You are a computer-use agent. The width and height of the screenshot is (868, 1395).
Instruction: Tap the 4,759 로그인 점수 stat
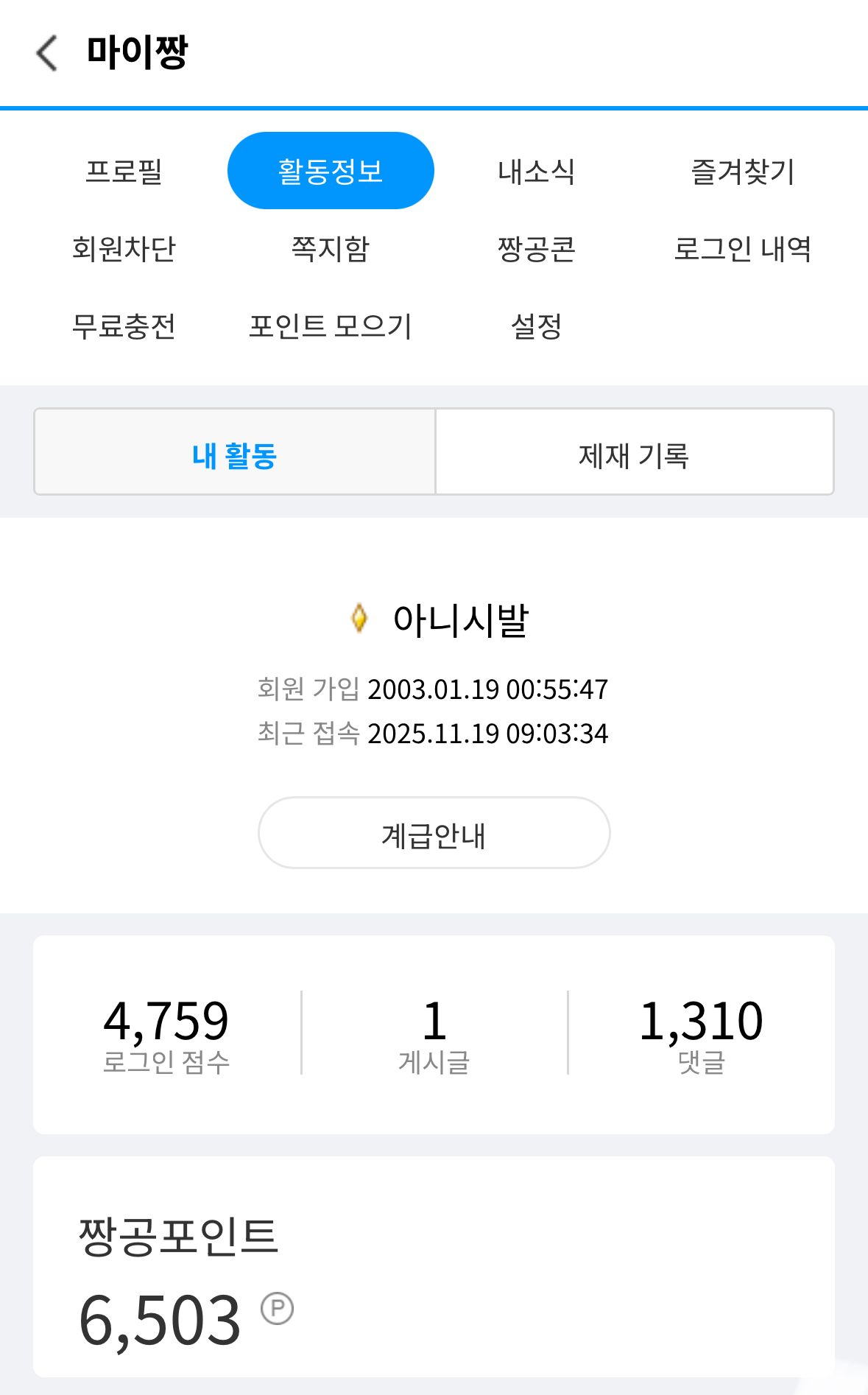(x=166, y=1033)
